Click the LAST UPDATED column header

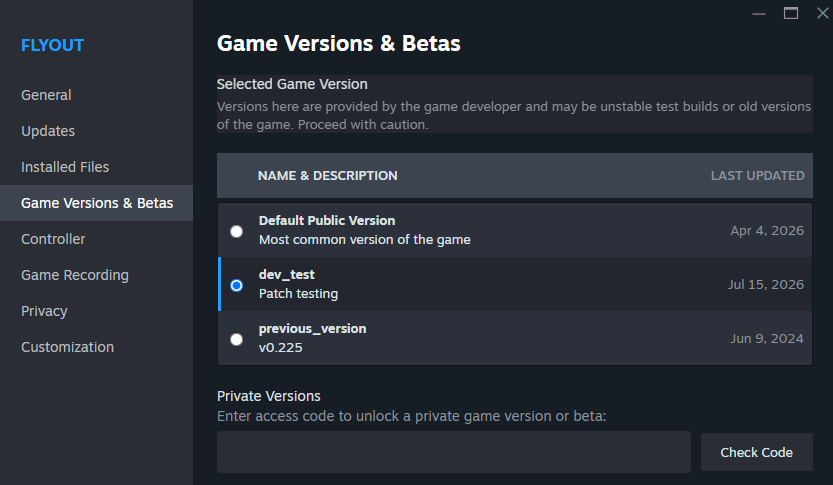pos(758,176)
